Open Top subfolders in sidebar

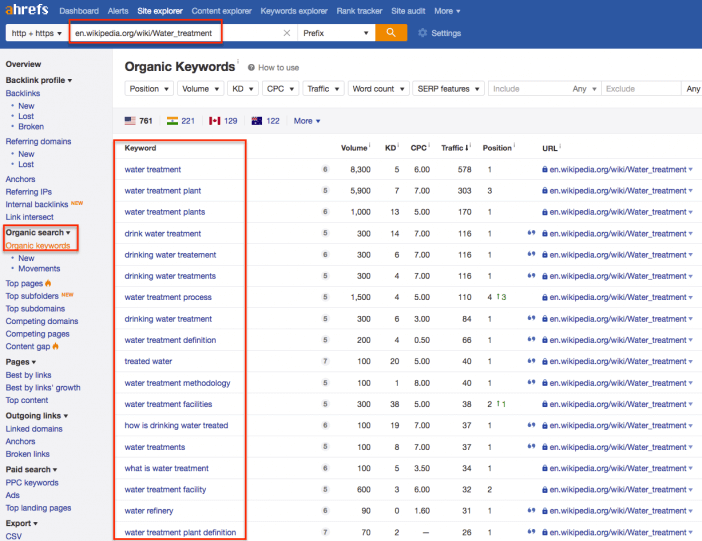click(32, 296)
